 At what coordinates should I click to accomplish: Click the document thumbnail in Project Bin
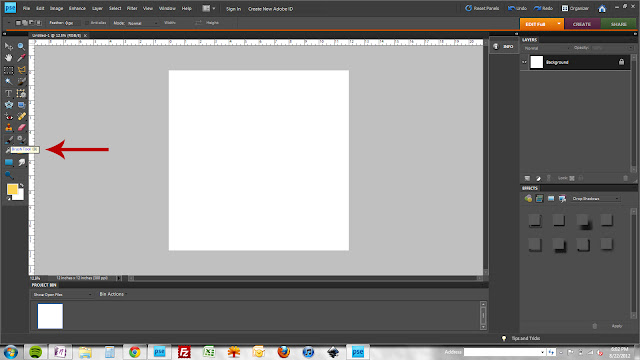pos(50,316)
